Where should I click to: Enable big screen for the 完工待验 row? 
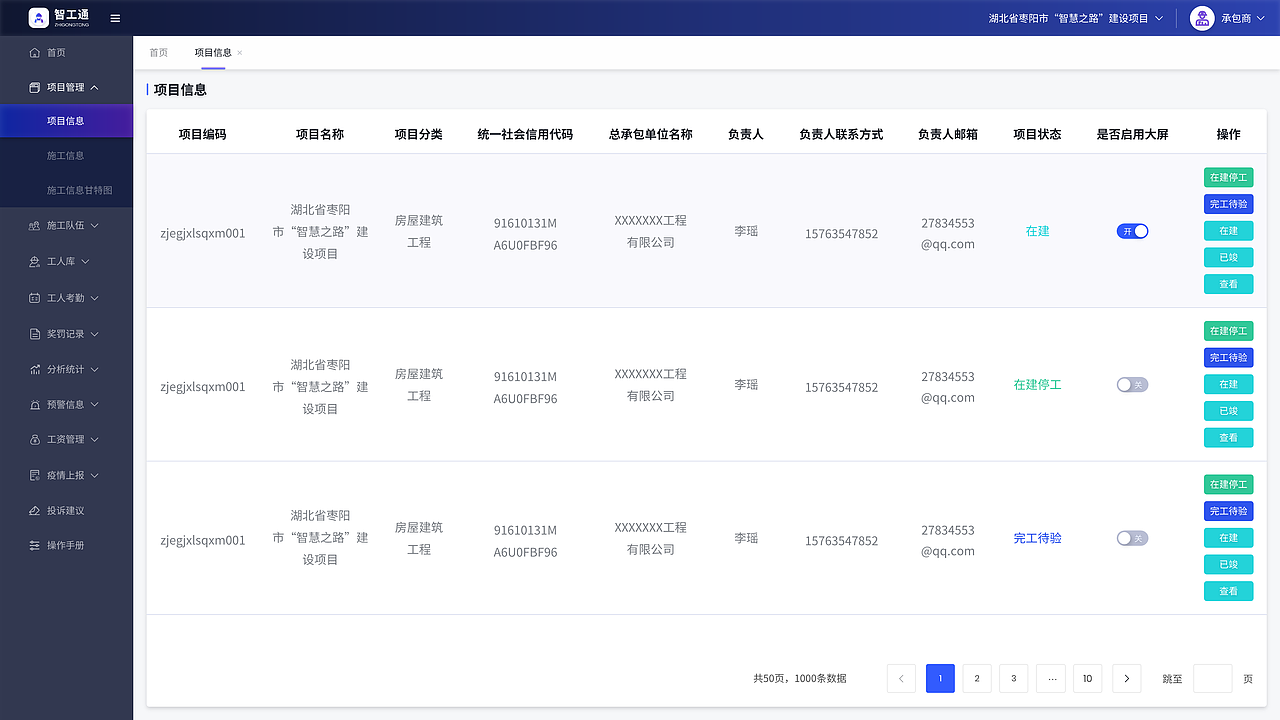[1132, 537]
